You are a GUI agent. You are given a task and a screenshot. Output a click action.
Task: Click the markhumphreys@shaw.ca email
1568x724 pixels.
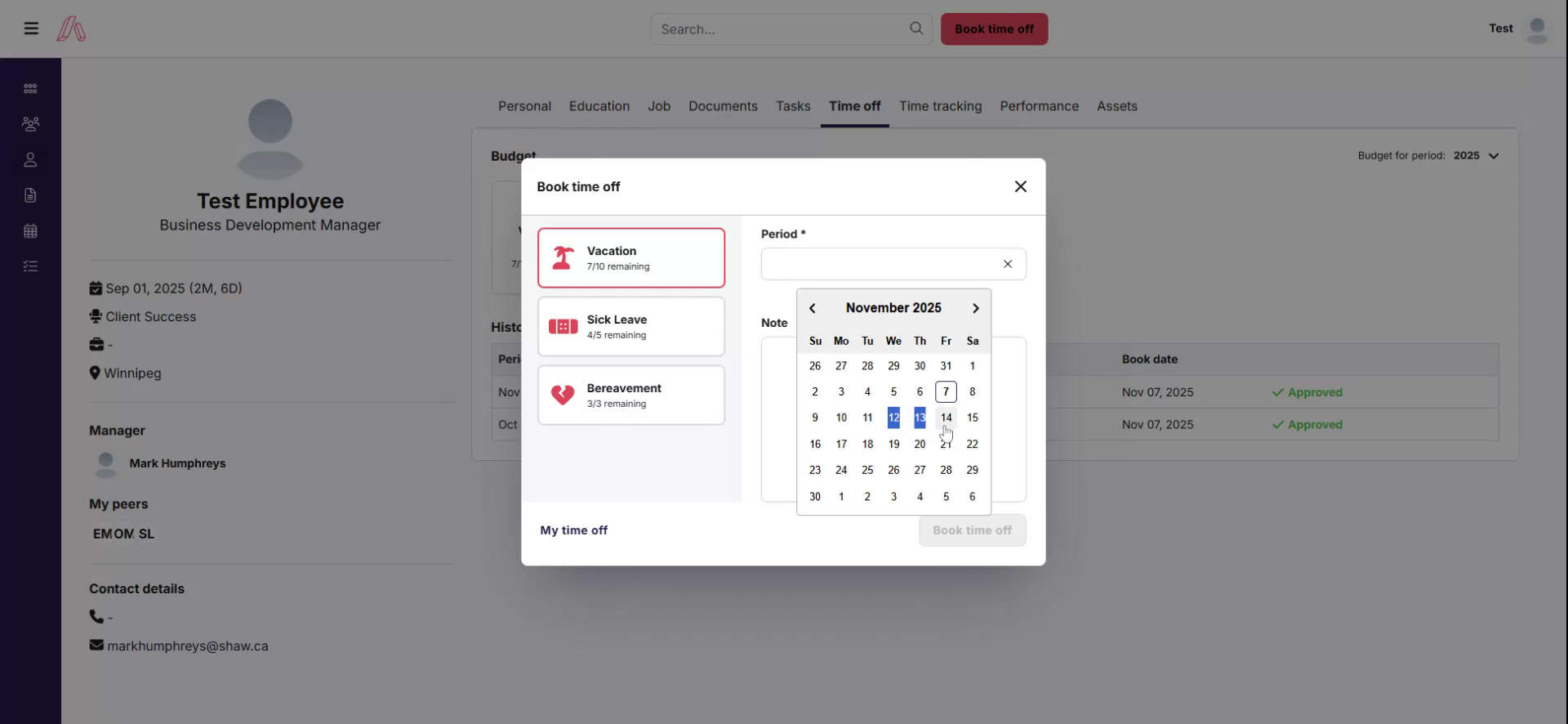[x=188, y=646]
